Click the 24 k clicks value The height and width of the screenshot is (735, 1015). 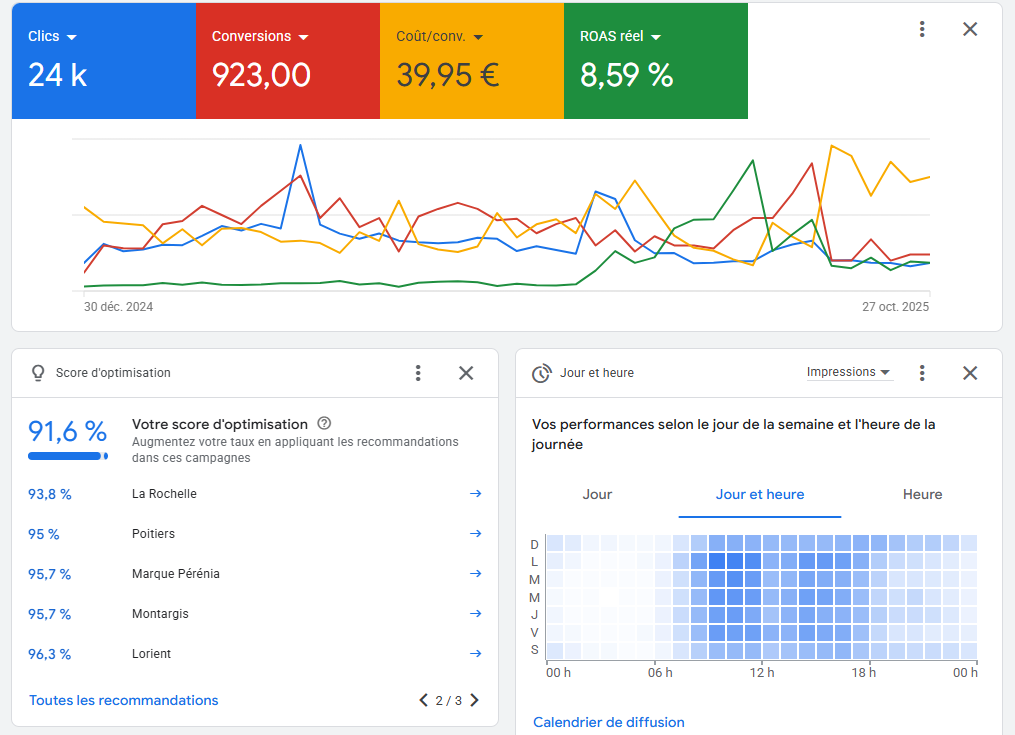tap(58, 75)
